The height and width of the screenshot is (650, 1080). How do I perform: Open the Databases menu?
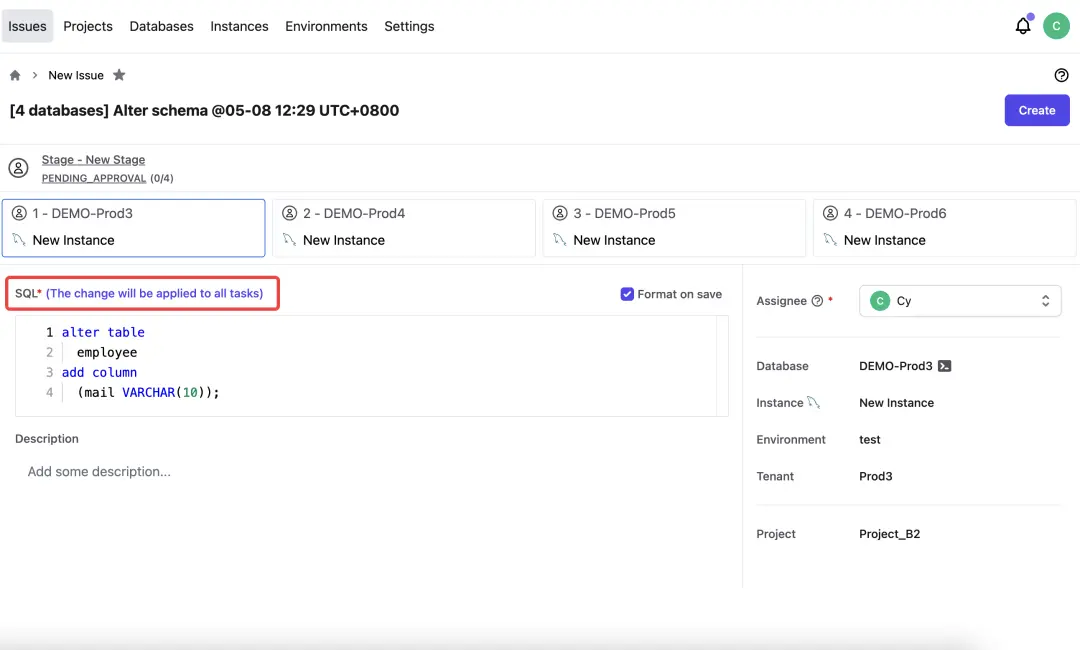coord(161,26)
